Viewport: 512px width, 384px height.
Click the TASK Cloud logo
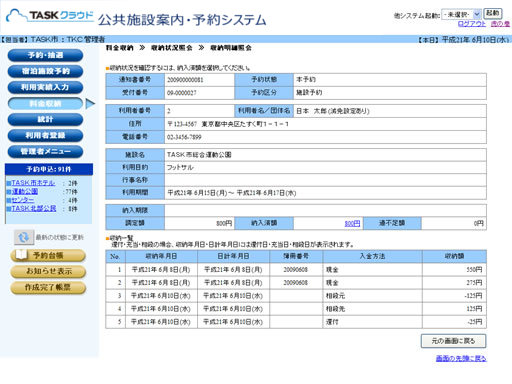click(50, 16)
